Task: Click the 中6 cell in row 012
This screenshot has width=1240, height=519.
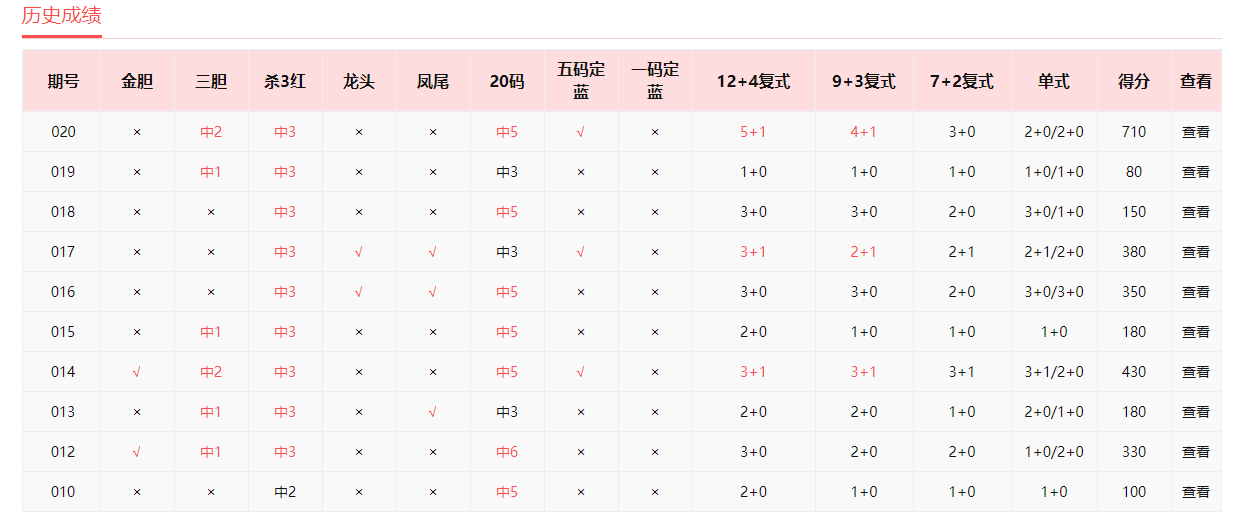Action: 507,452
